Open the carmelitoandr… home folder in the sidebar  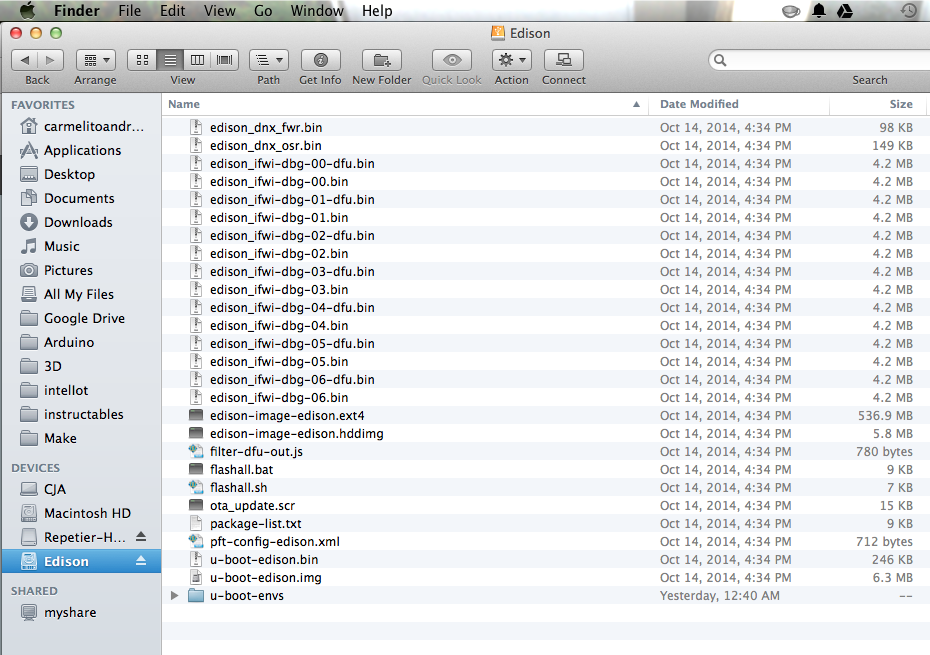(82, 126)
